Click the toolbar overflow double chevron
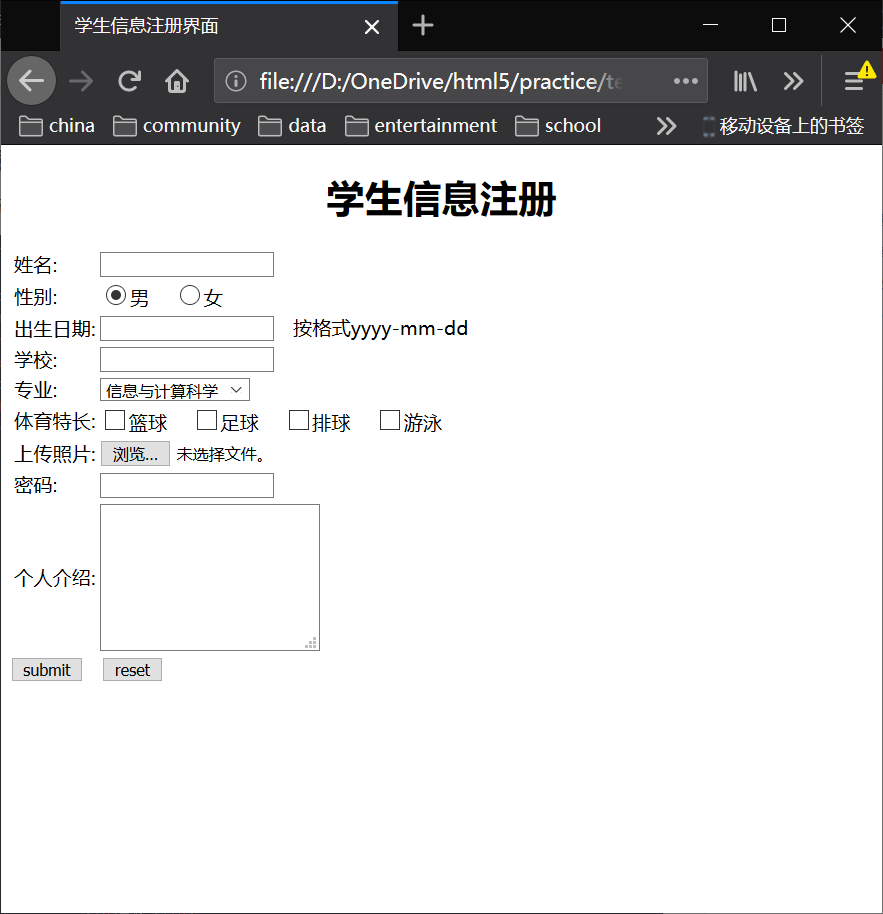 793,81
